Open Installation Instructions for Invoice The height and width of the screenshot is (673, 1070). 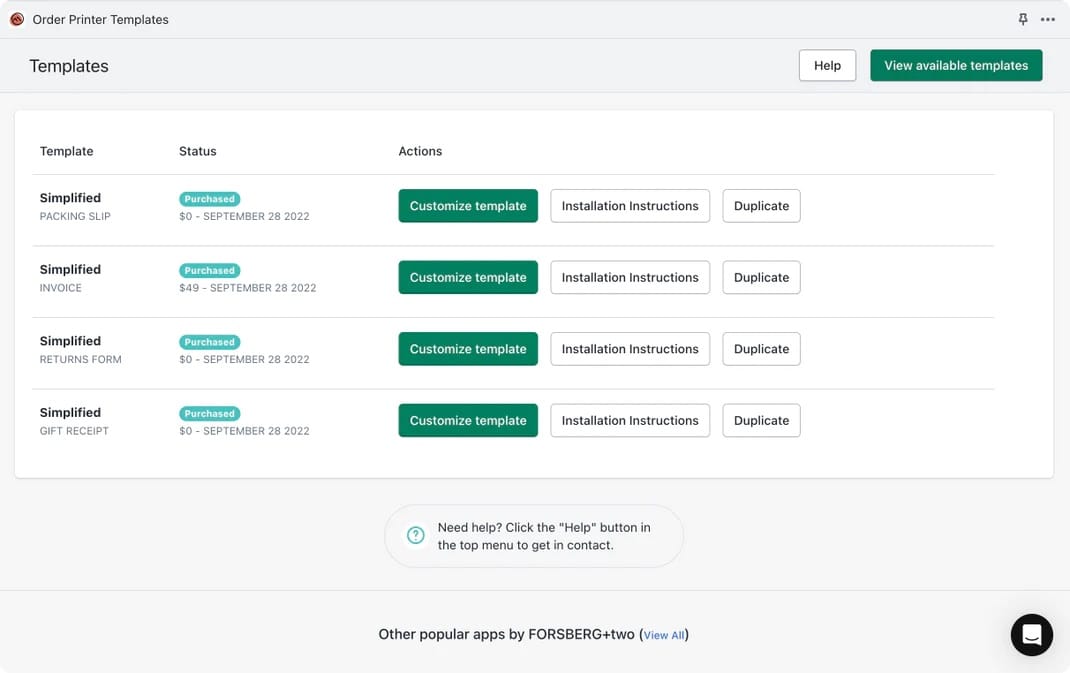coord(630,277)
